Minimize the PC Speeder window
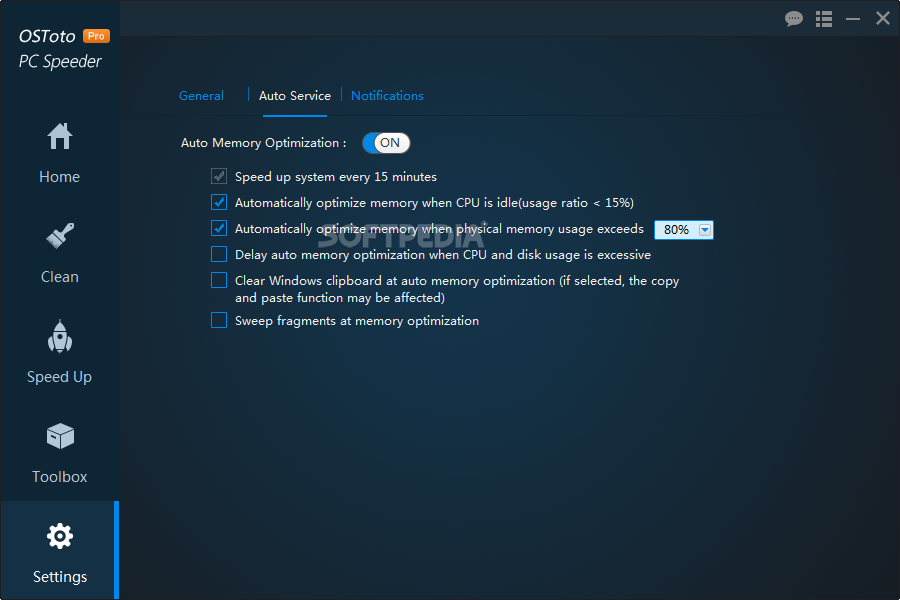The height and width of the screenshot is (600, 900). point(853,19)
